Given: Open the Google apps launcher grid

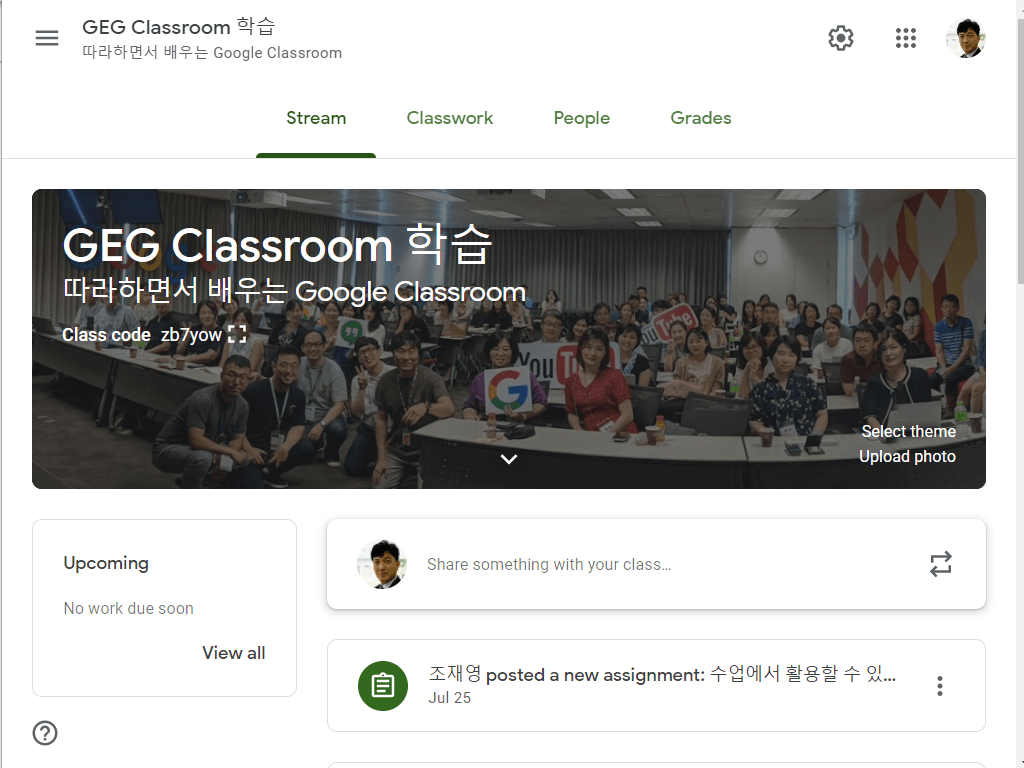Looking at the screenshot, I should [905, 38].
